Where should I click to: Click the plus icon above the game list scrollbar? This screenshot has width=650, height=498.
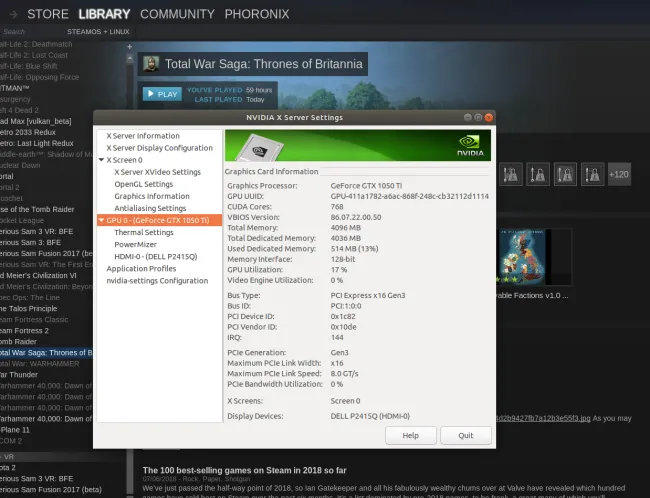pyautogui.click(x=130, y=47)
